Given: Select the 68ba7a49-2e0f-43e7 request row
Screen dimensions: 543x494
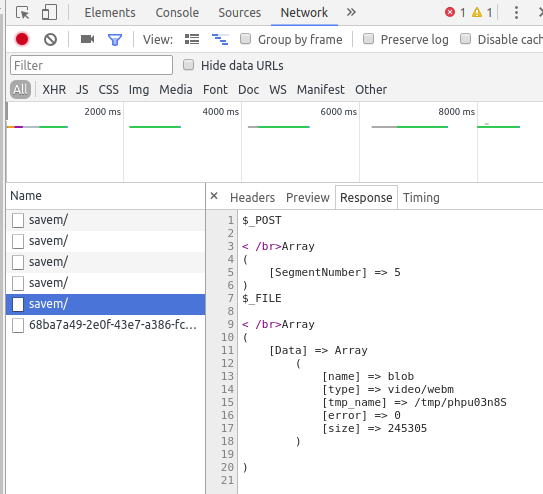Looking at the screenshot, I should [x=106, y=325].
